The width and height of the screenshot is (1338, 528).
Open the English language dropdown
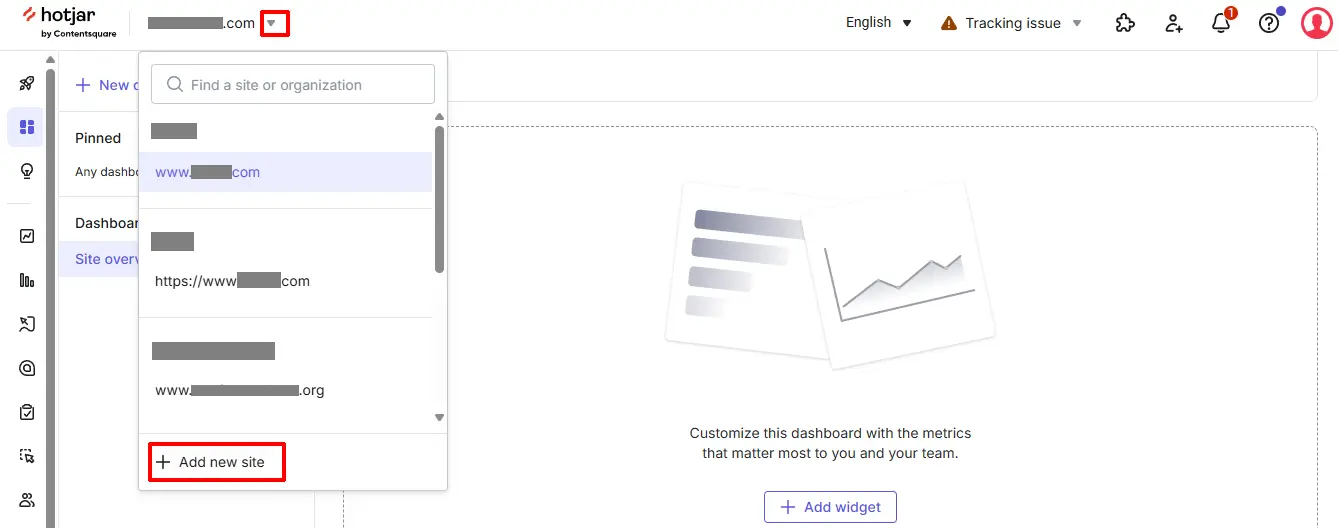tap(879, 23)
